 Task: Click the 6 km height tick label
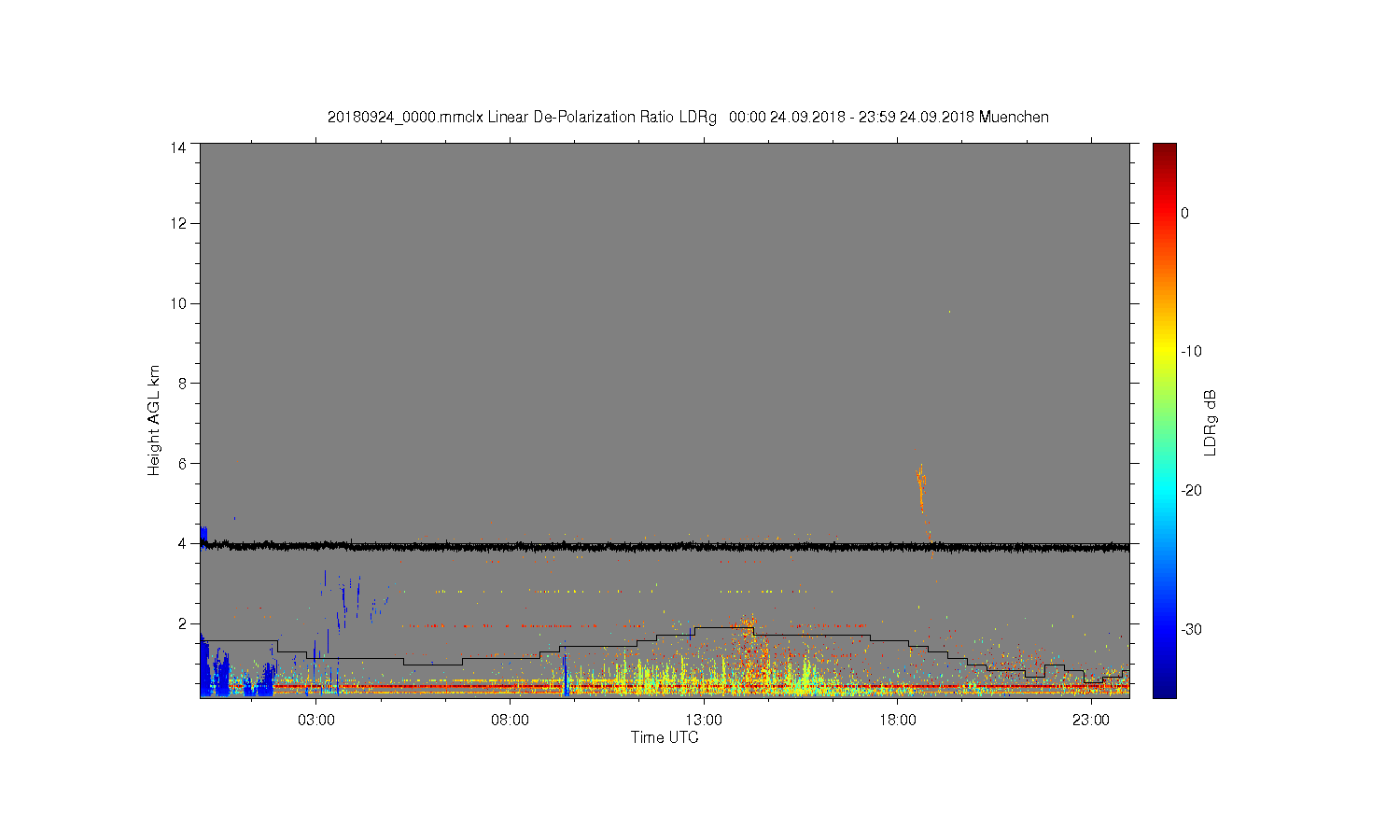tap(182, 463)
